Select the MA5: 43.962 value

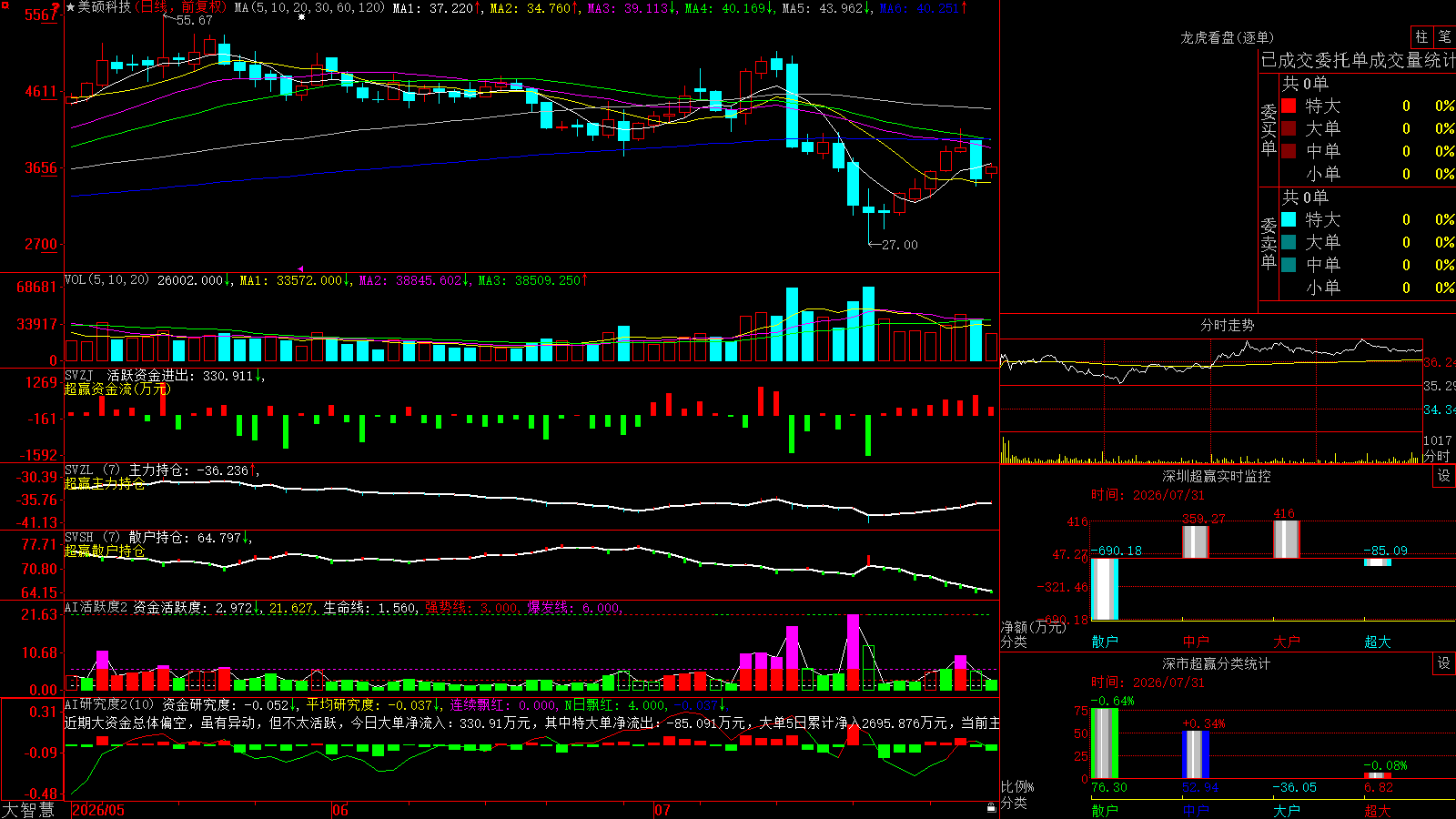pyautogui.click(x=823, y=8)
